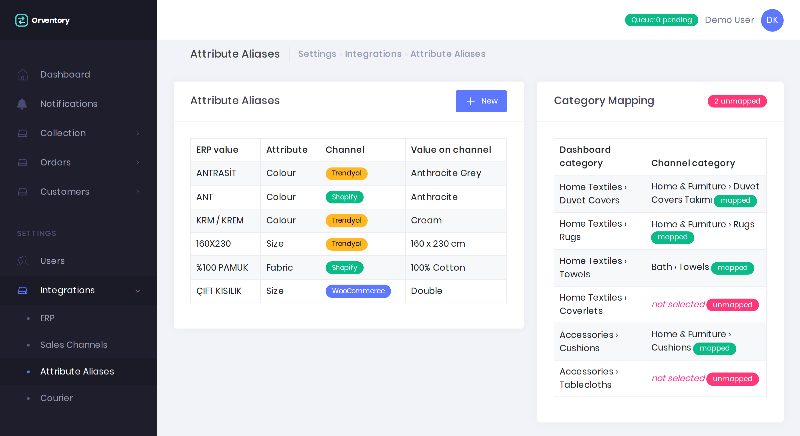Click the 160 x 230 cm value

tap(438, 244)
